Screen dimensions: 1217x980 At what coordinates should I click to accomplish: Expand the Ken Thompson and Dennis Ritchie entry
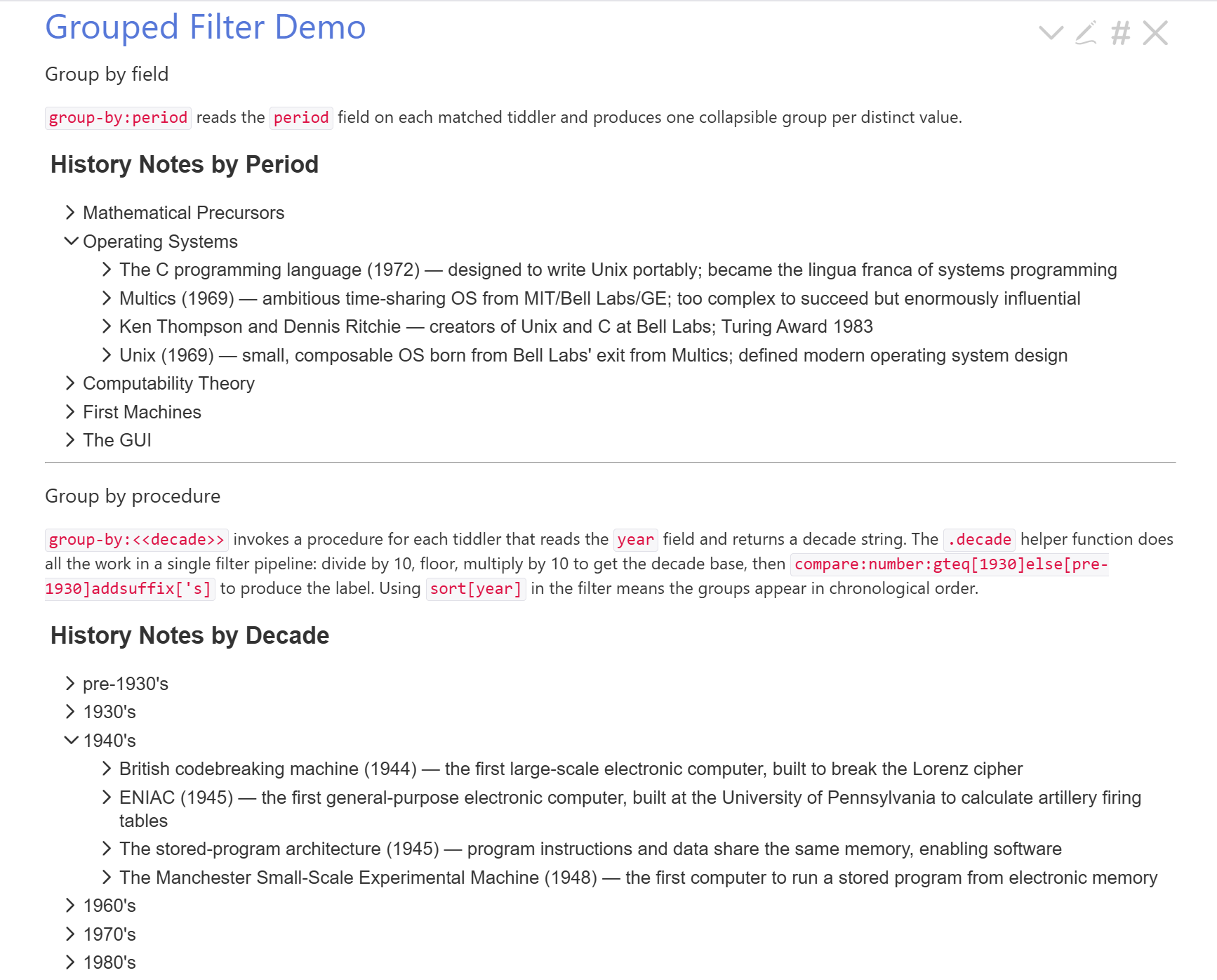[107, 326]
